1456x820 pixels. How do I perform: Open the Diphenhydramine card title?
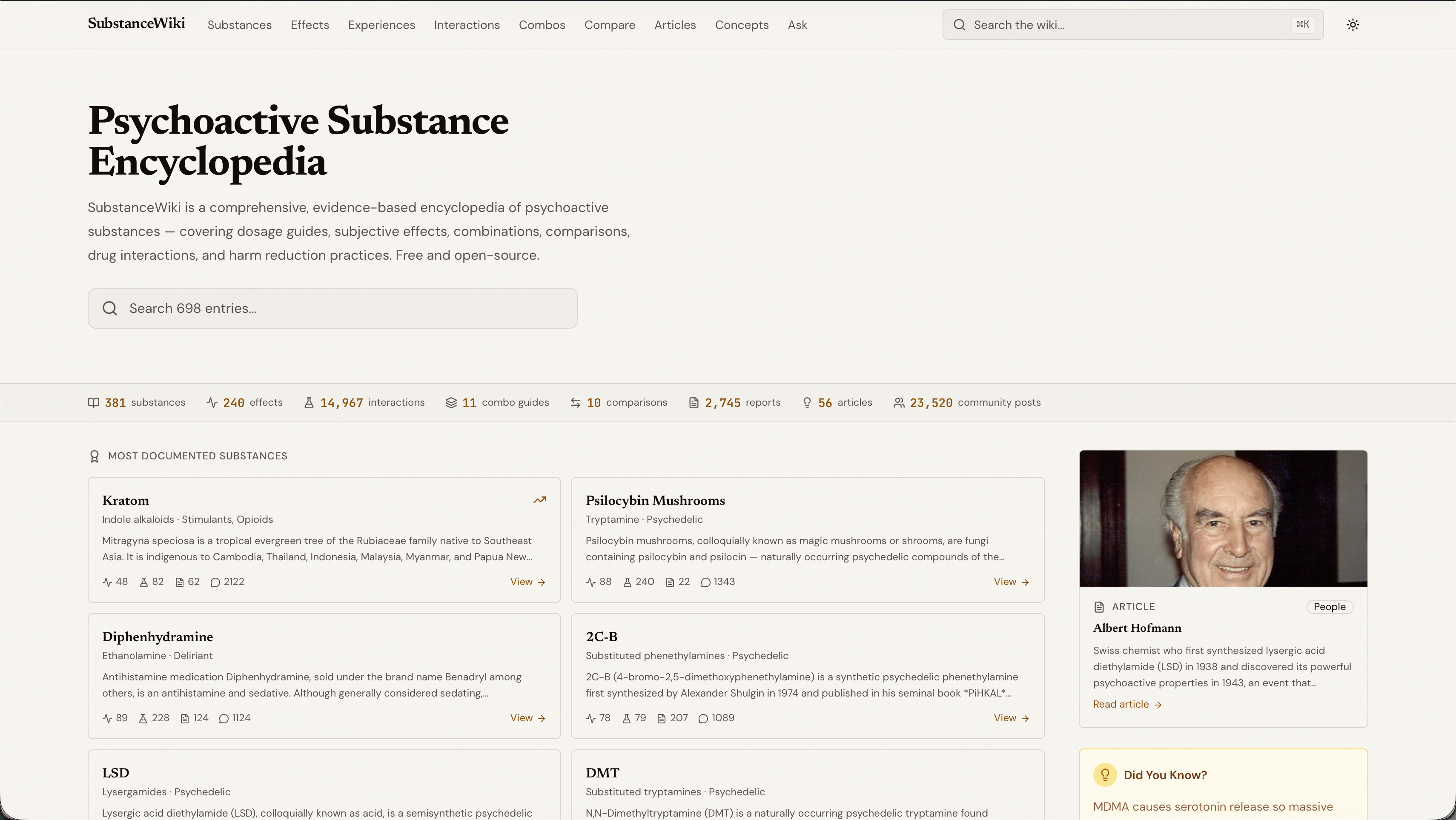click(158, 637)
